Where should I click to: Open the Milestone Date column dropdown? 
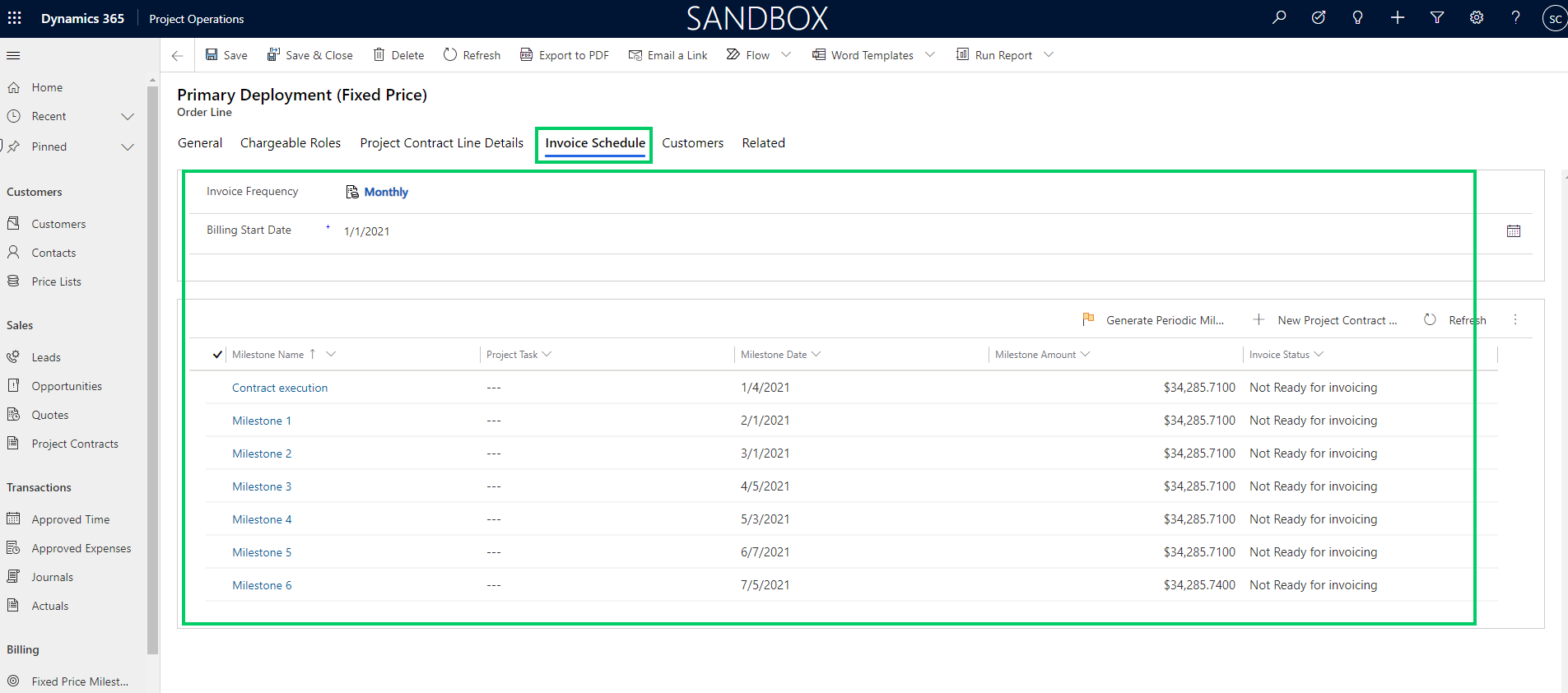point(817,355)
